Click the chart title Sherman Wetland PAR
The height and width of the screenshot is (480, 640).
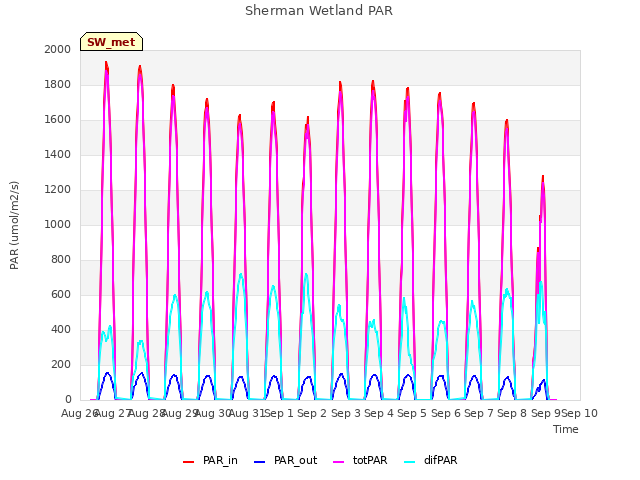[x=319, y=11]
